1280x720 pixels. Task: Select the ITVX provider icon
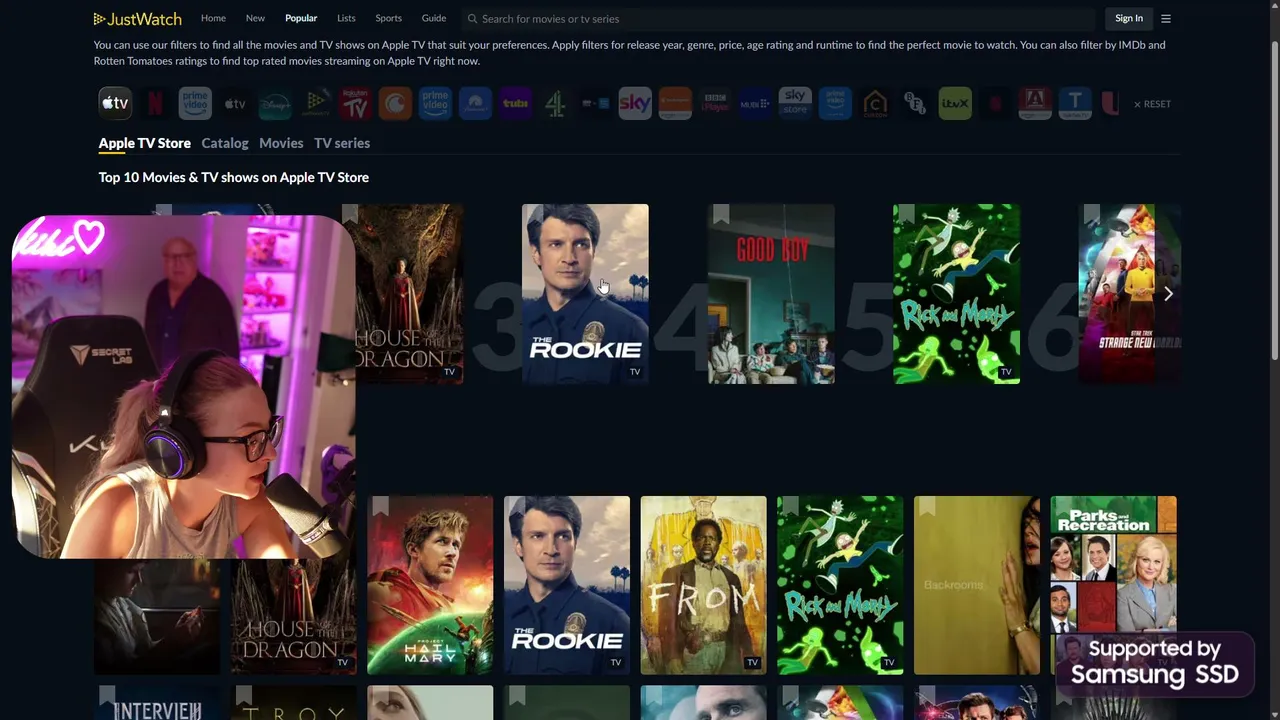click(x=955, y=103)
